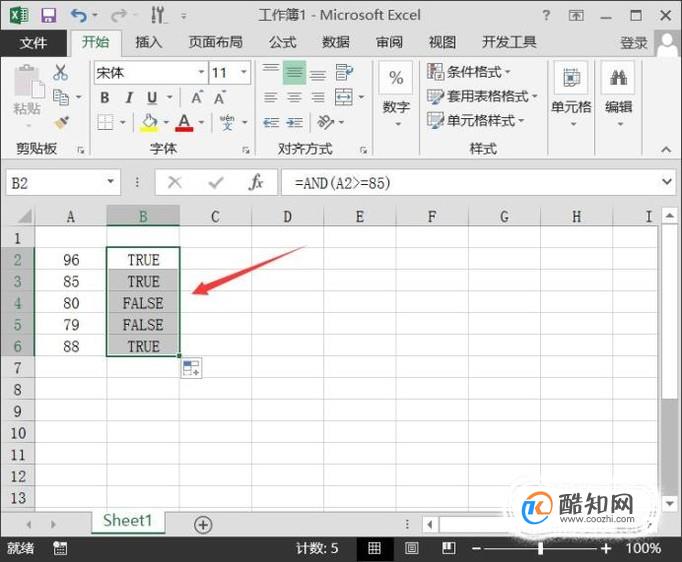Toggle Bold formatting
The image size is (682, 562).
104,97
